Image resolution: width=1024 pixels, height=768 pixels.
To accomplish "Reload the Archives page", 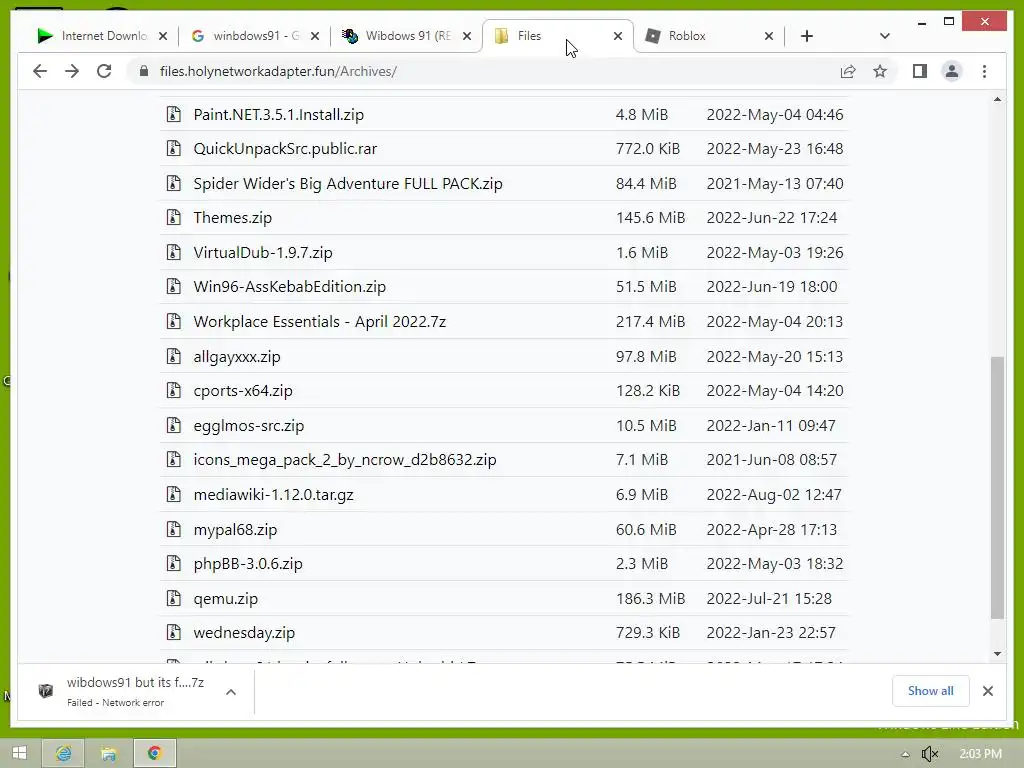I will click(104, 71).
